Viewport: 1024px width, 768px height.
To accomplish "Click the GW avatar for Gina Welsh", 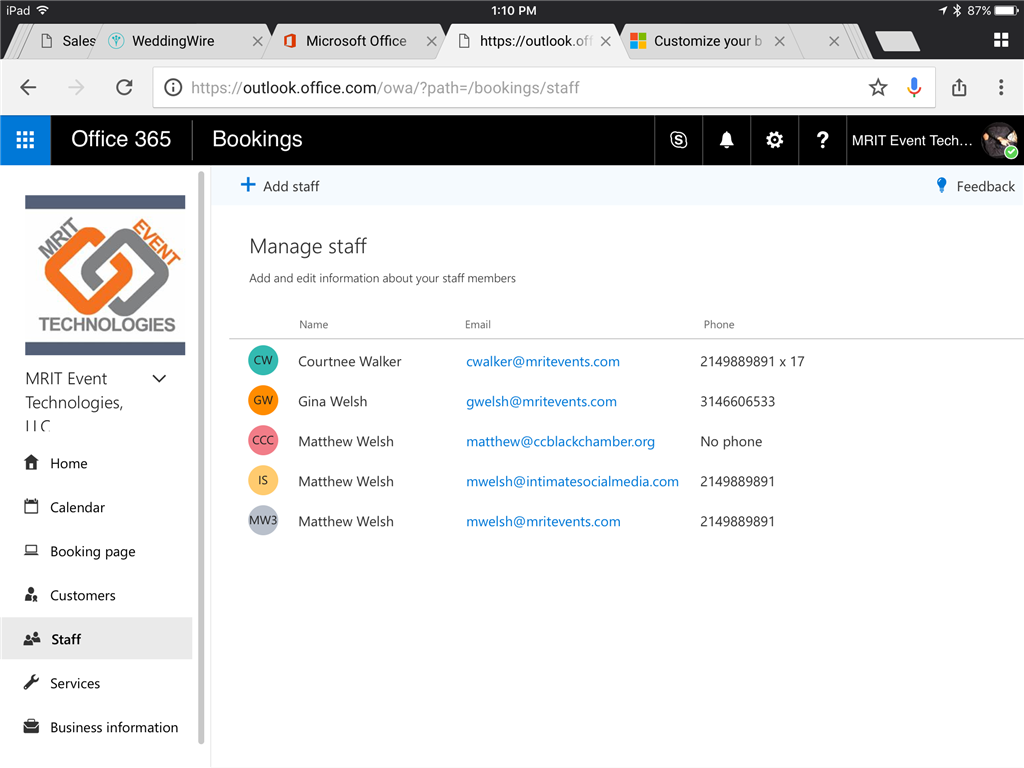I will pos(263,400).
